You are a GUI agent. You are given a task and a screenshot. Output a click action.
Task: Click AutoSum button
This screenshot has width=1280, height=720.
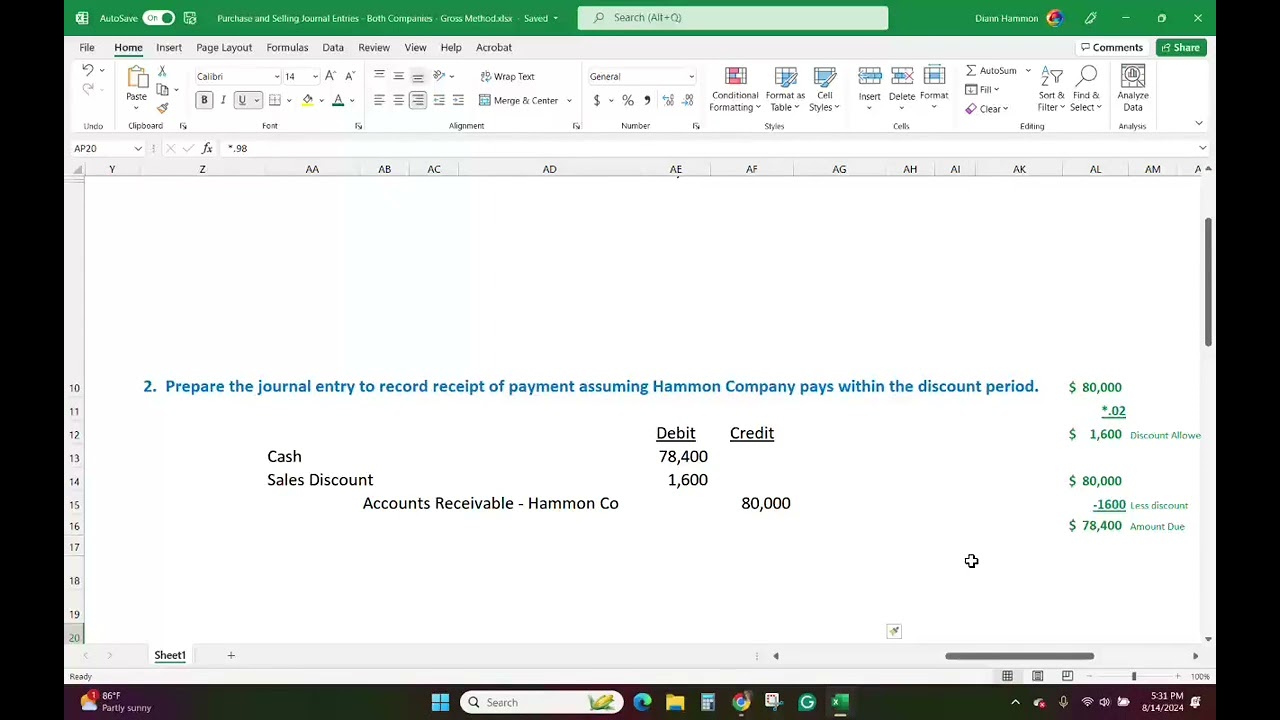[x=991, y=71]
